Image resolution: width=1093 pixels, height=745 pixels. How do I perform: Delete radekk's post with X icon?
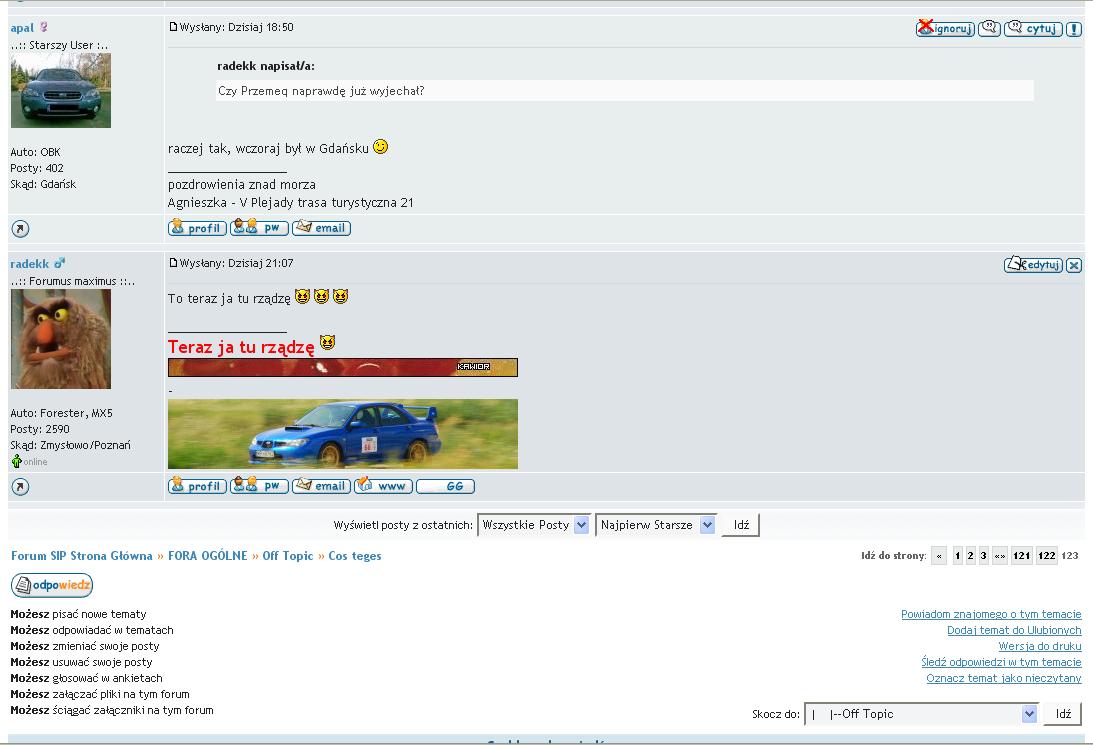coord(1074,265)
